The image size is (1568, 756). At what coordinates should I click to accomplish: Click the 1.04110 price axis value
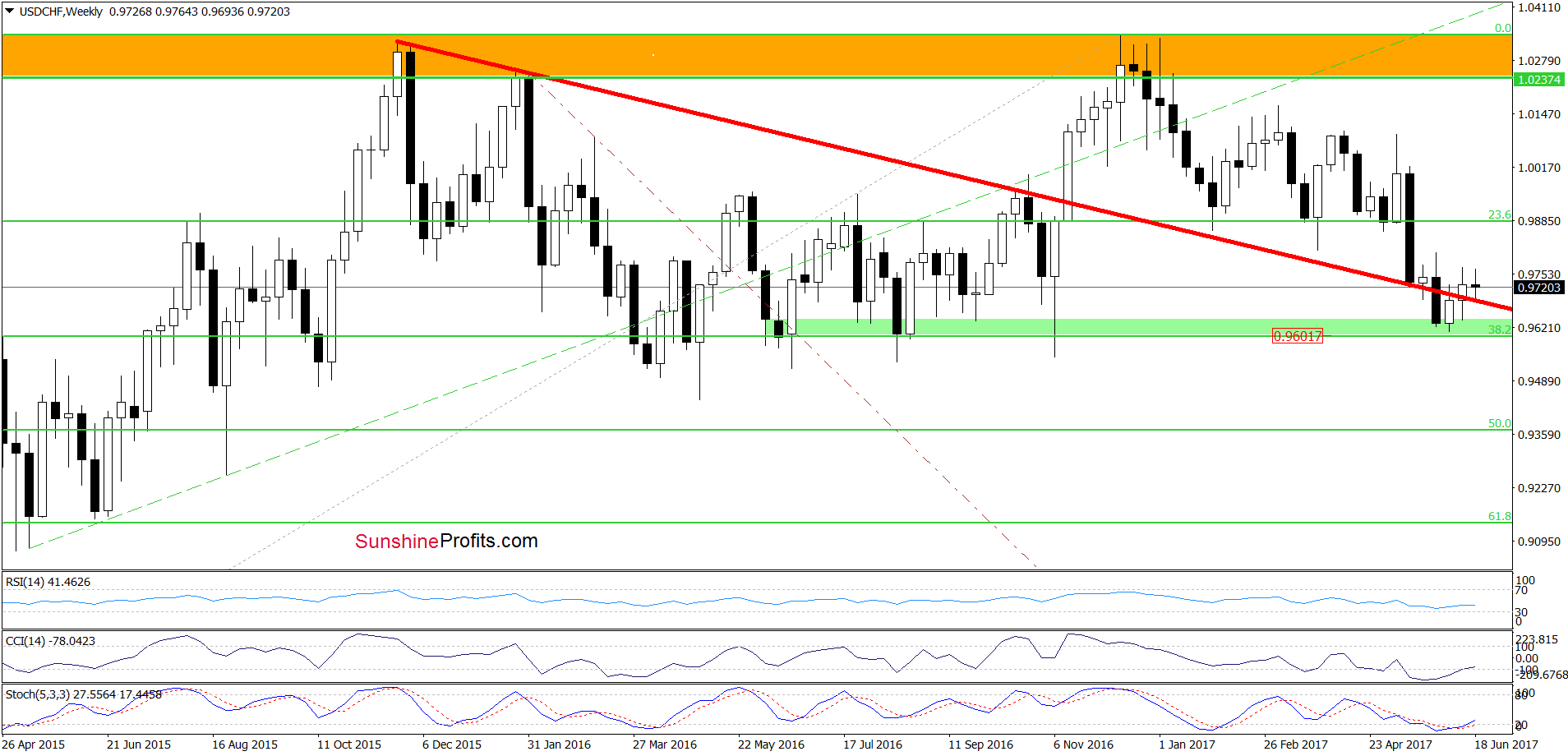click(1538, 7)
